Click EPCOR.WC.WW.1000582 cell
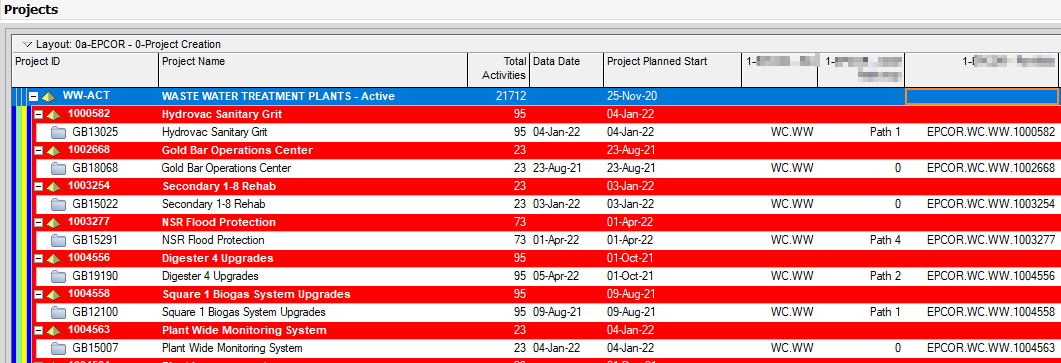The image size is (1061, 363). pyautogui.click(x=991, y=132)
